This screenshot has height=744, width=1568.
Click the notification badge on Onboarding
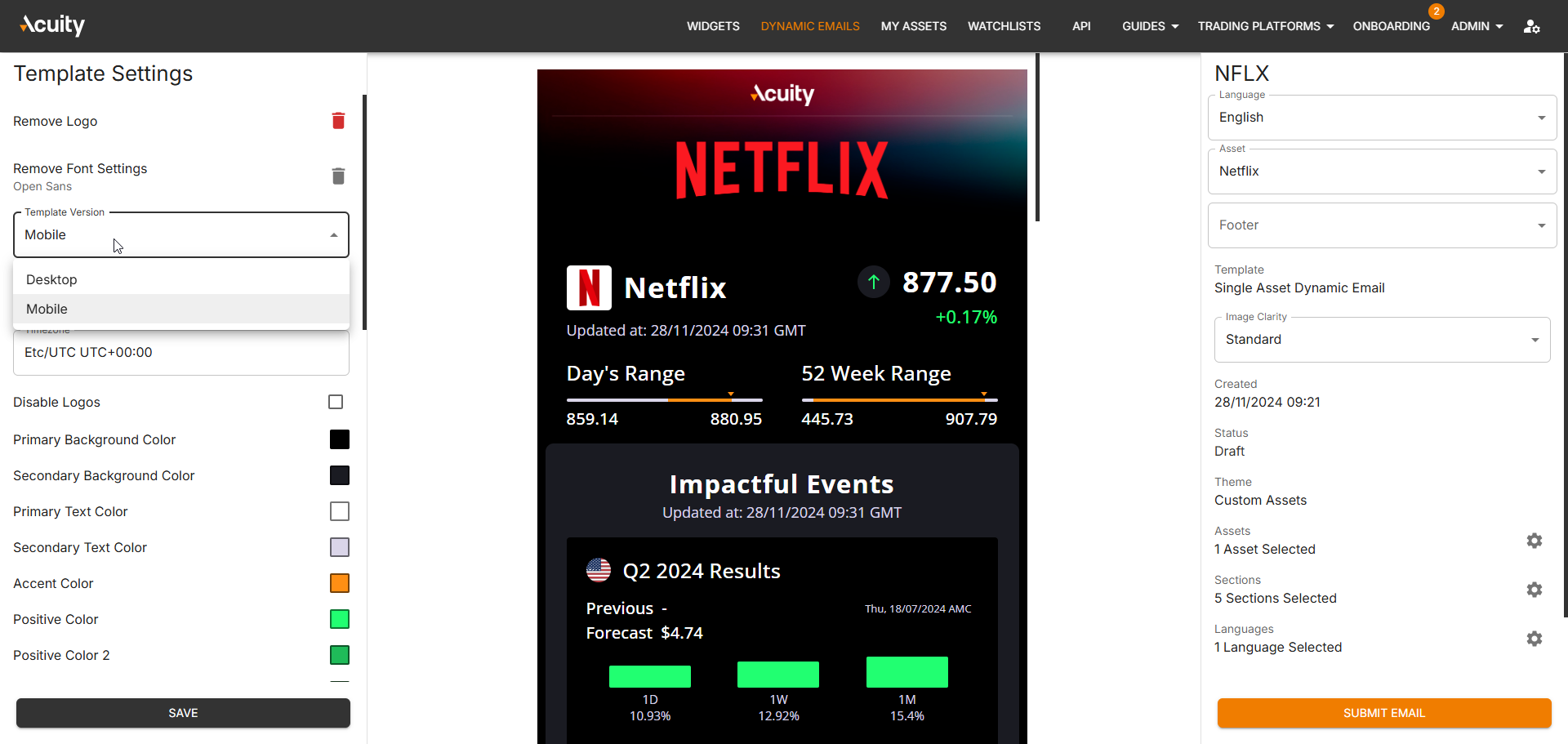(x=1436, y=11)
